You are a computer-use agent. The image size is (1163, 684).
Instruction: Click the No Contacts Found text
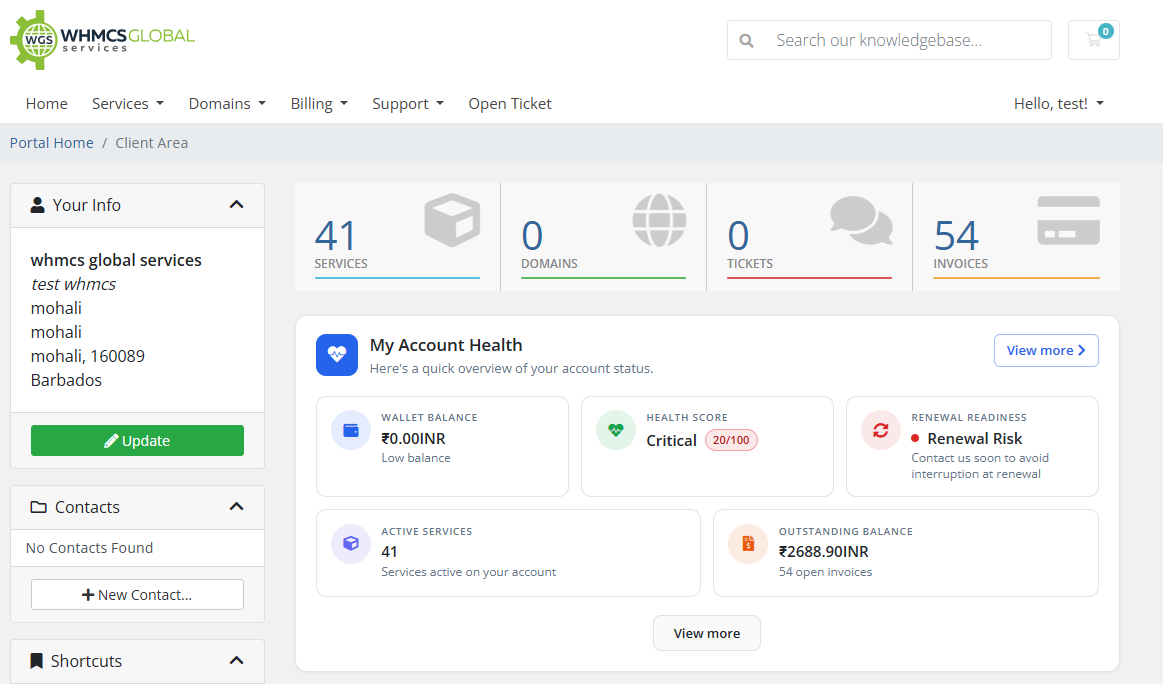pyautogui.click(x=89, y=548)
